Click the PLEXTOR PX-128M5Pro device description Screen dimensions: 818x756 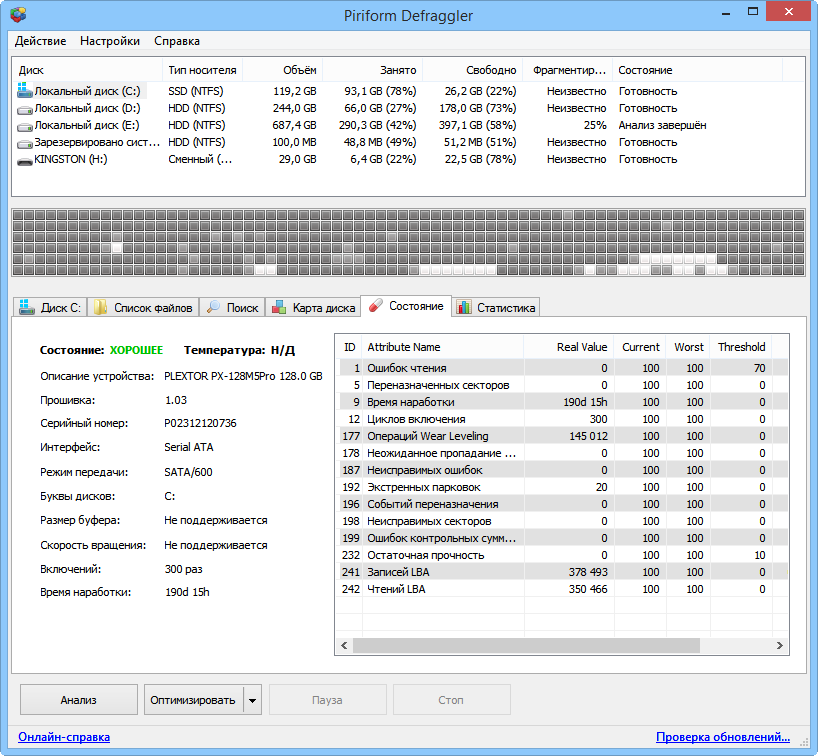(243, 376)
